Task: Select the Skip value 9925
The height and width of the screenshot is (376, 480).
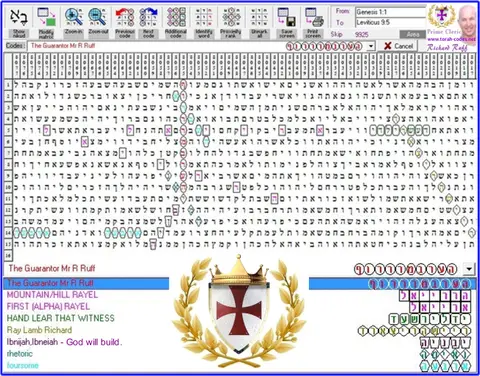Action: [x=362, y=34]
